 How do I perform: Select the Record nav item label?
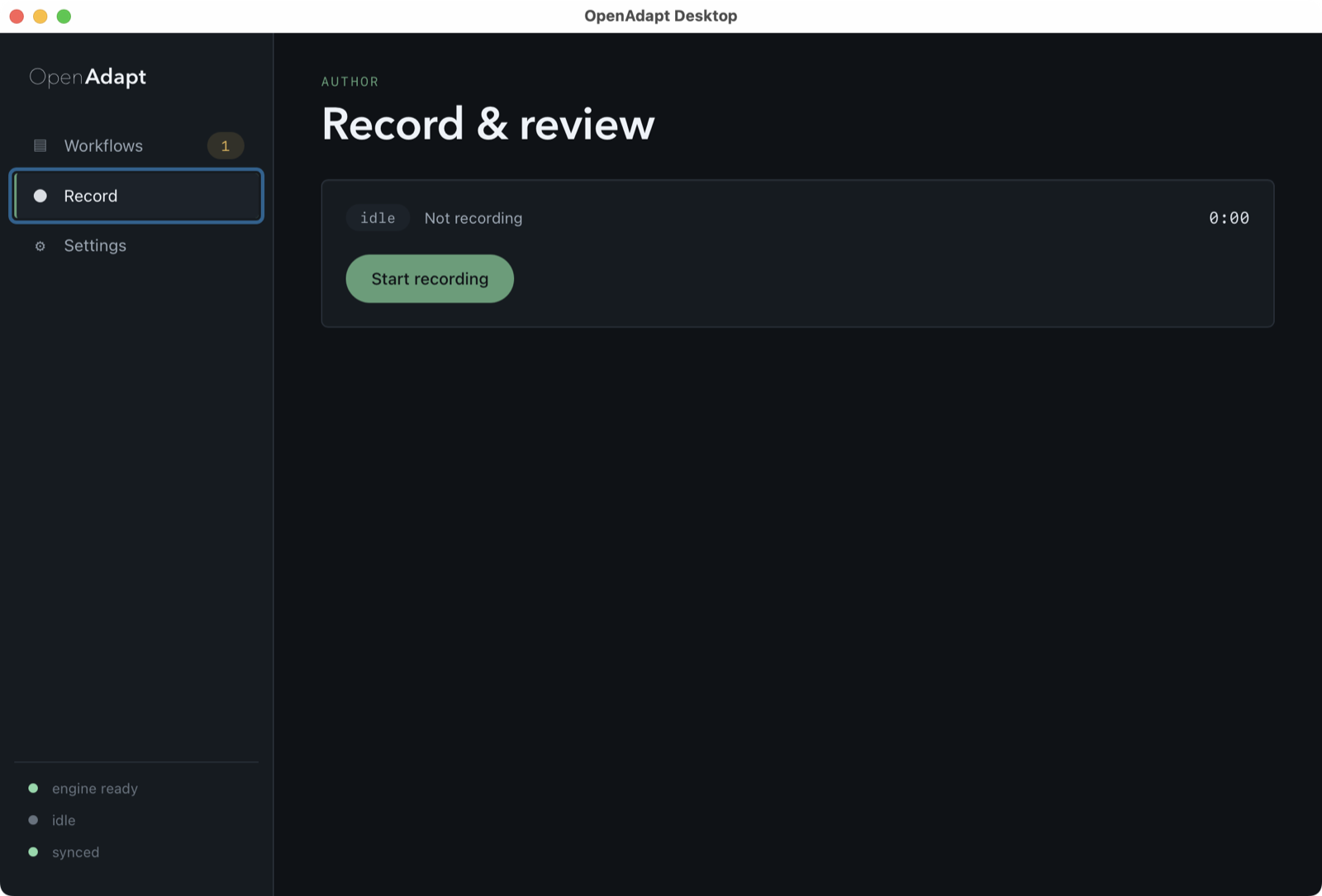point(91,196)
